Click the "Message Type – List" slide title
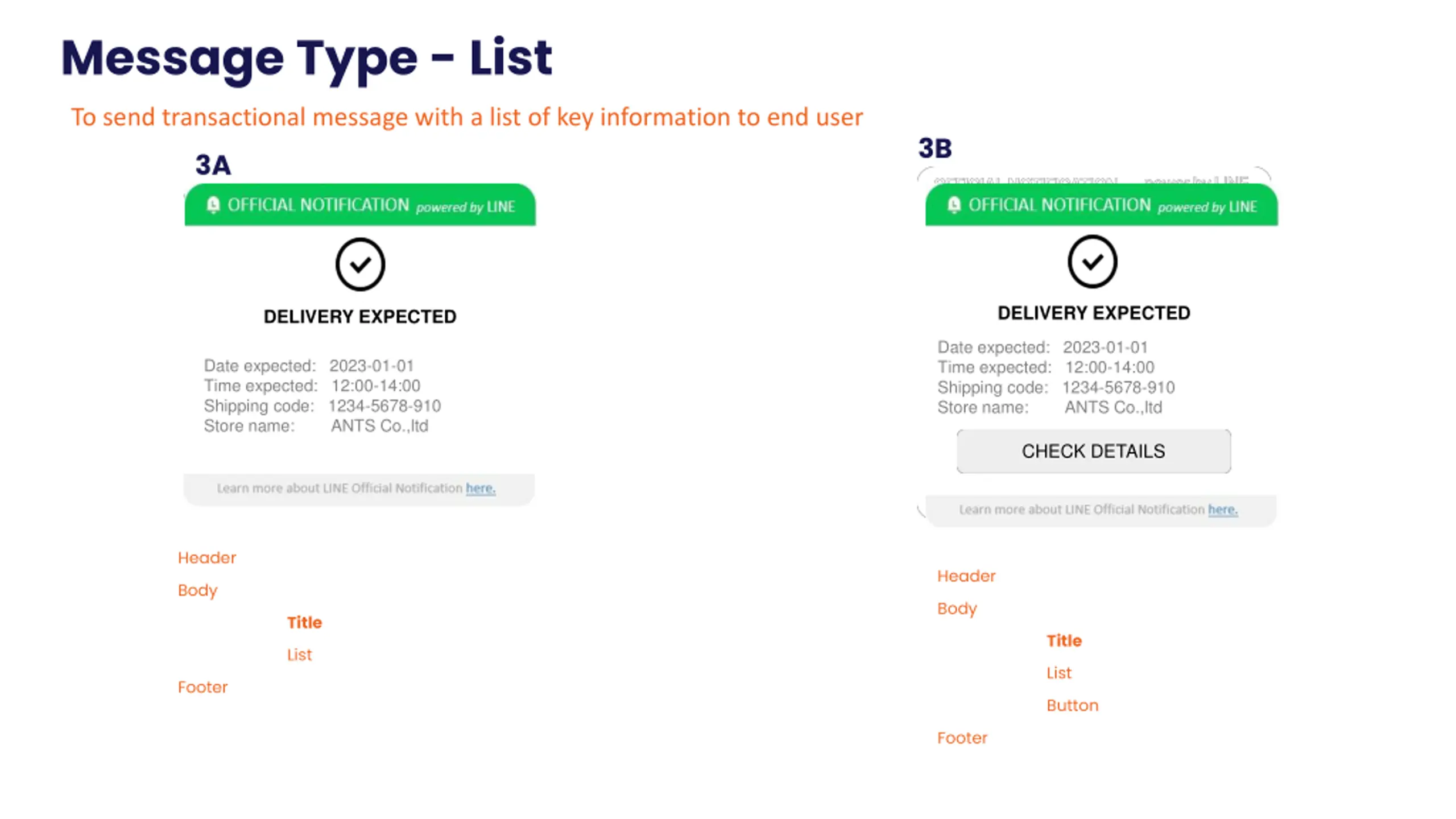1456x819 pixels. tap(307, 58)
